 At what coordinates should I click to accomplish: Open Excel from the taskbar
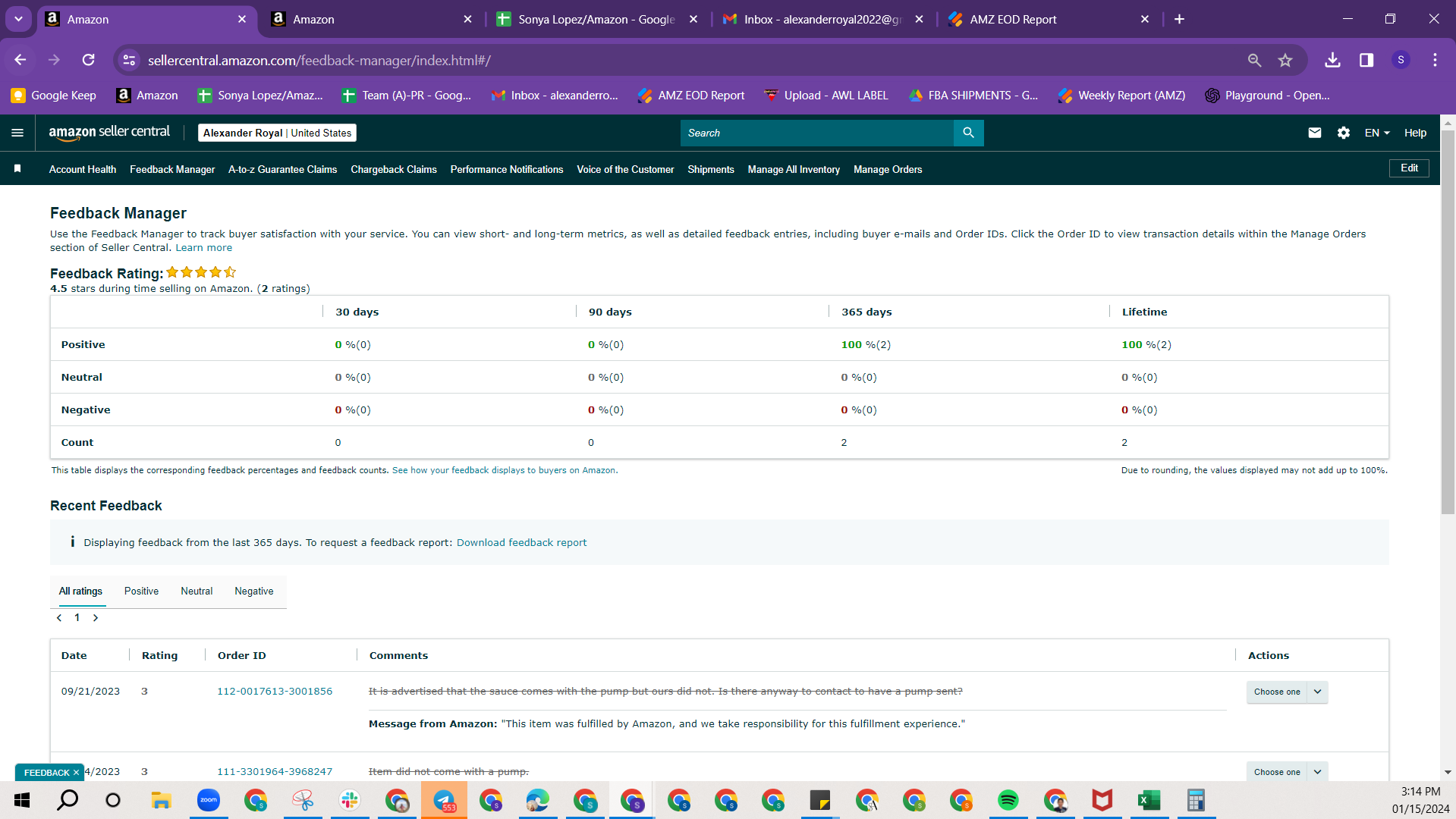[1149, 800]
